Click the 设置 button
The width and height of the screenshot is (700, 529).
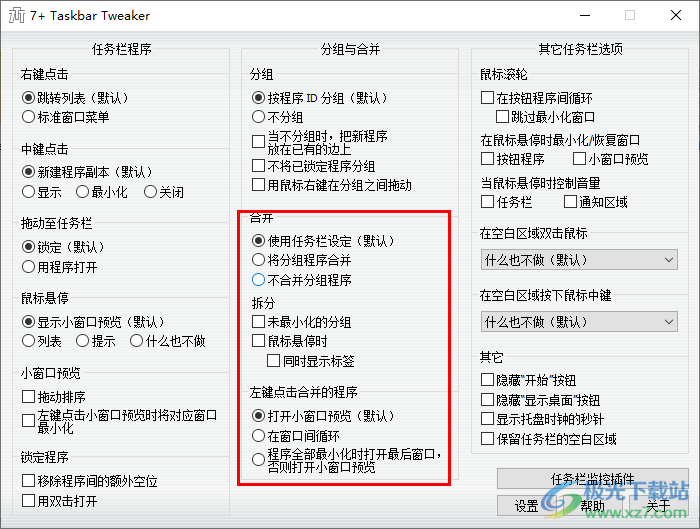pyautogui.click(x=526, y=506)
